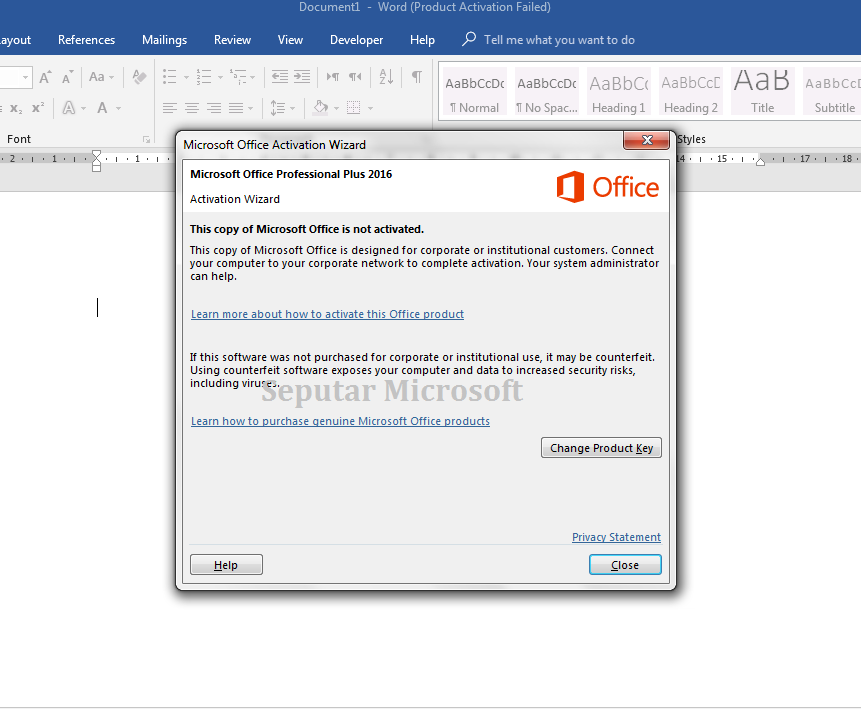Open the Shading color dropdown arrow

coord(337,109)
